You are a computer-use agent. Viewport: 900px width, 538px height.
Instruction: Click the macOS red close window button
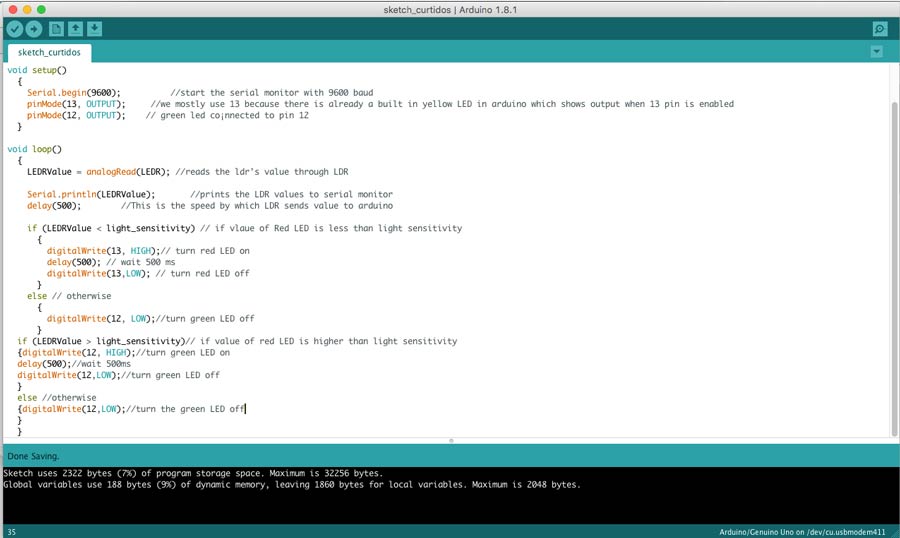pos(13,9)
